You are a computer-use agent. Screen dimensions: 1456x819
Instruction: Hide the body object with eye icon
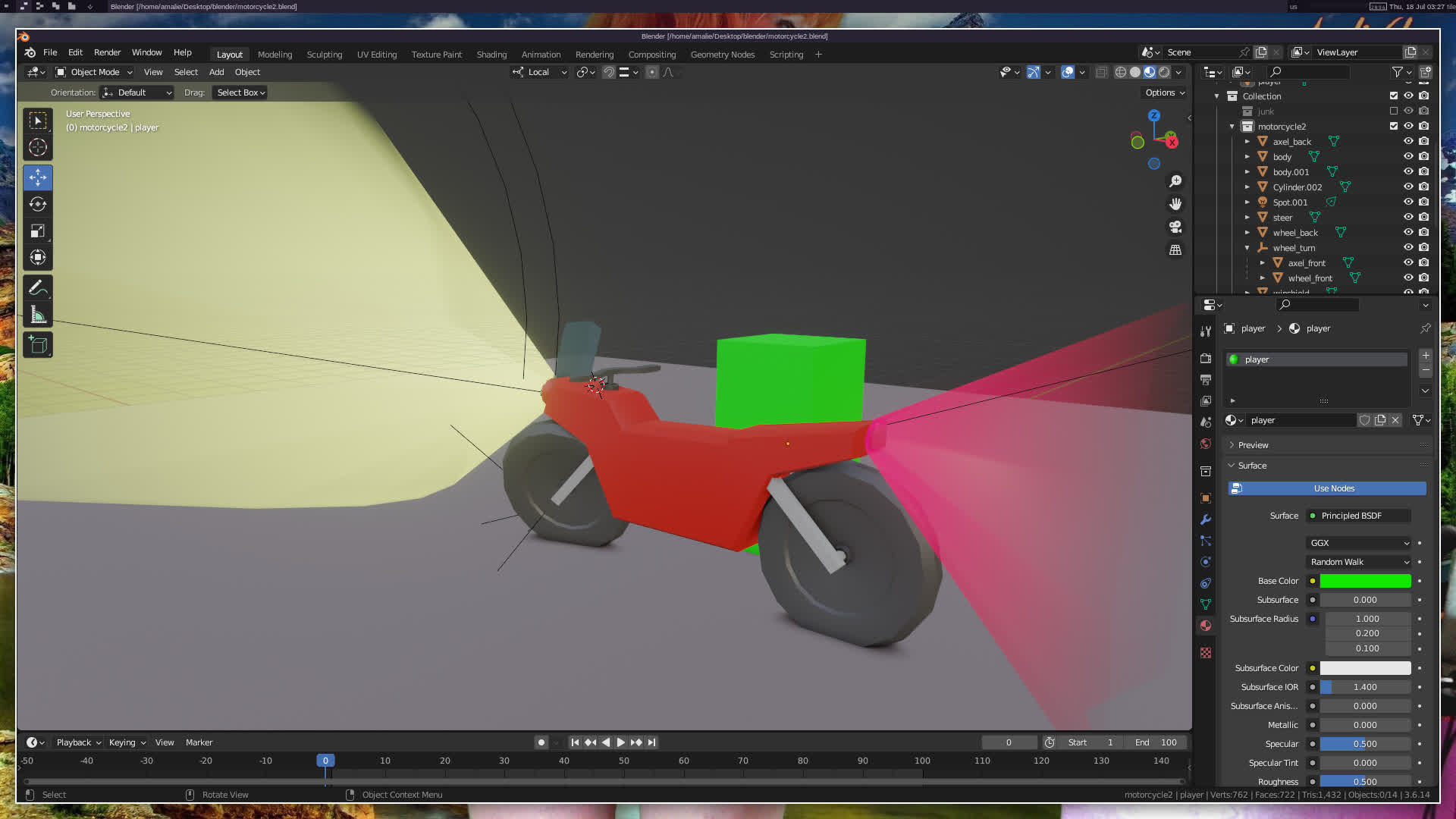point(1408,157)
